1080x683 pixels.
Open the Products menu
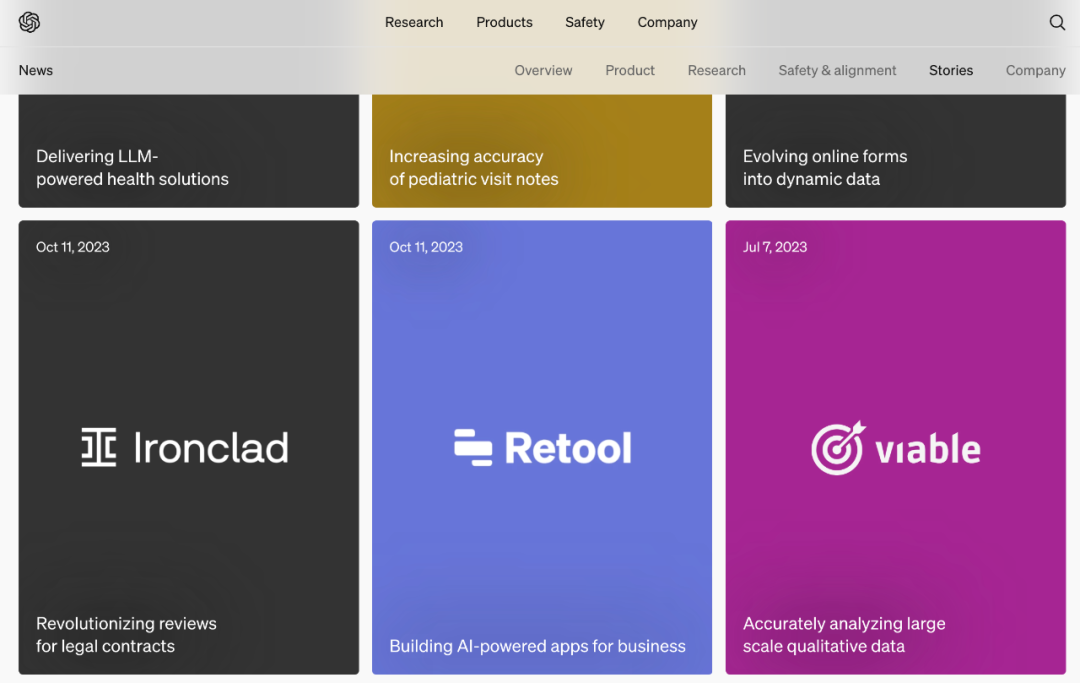coord(504,22)
